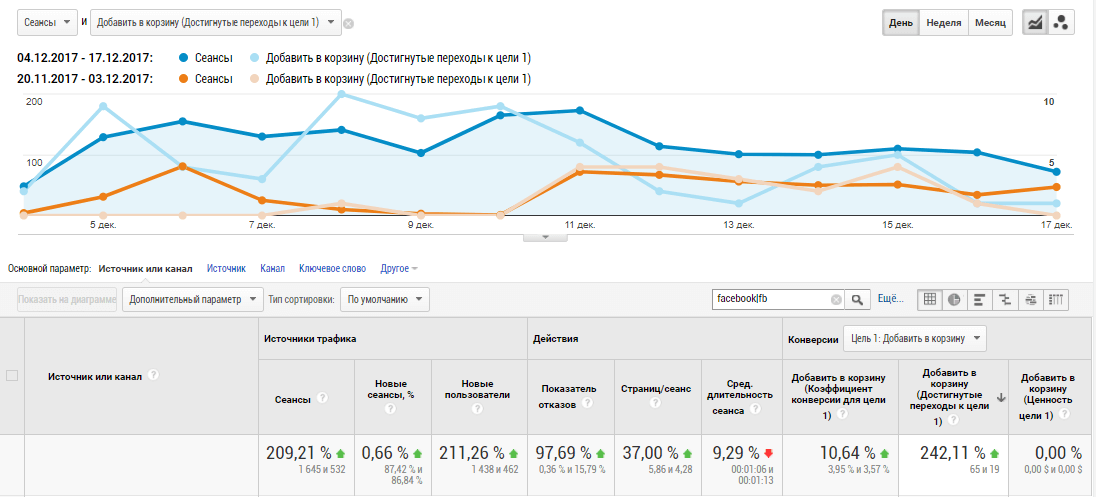The height and width of the screenshot is (497, 1096).
Task: Click the search magnifier button
Action: 857,299
